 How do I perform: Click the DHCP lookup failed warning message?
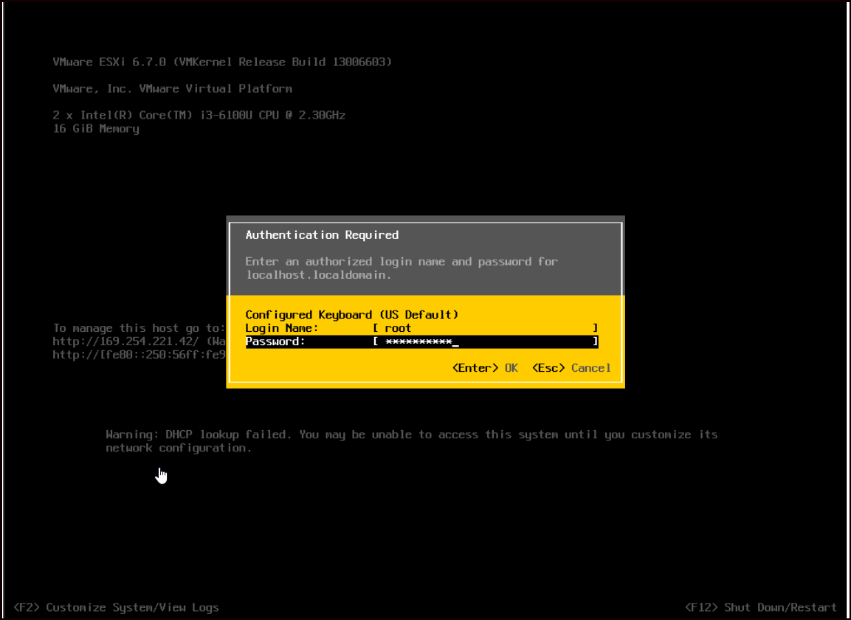coord(411,441)
